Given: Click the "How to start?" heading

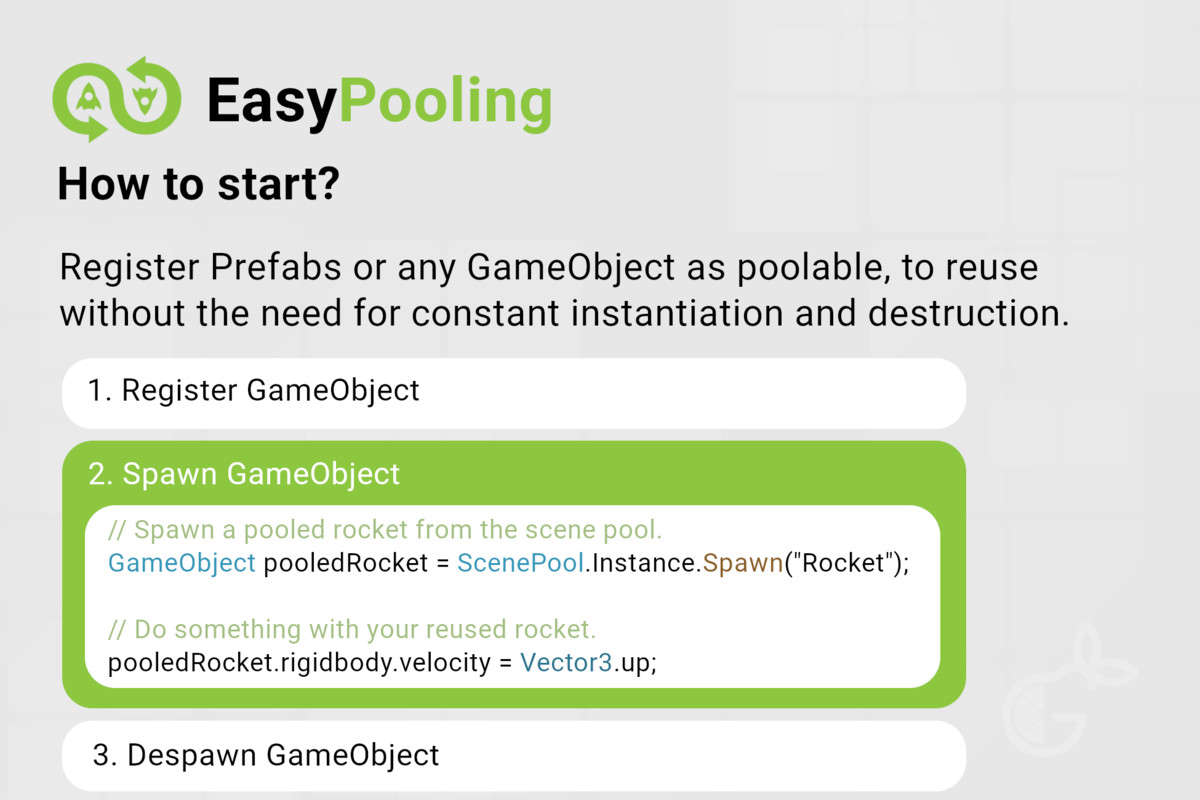Looking at the screenshot, I should [x=198, y=184].
